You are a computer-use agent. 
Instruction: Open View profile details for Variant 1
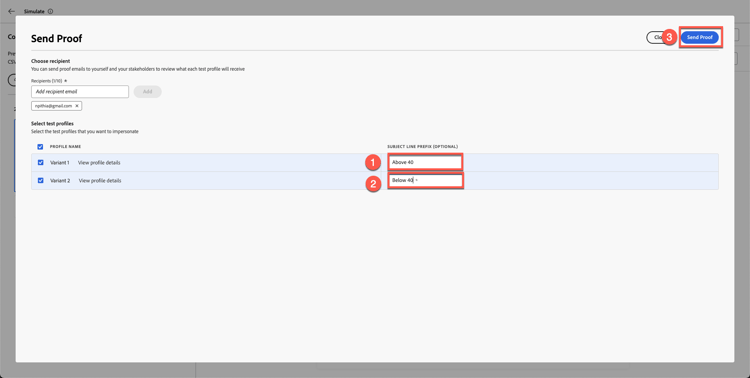(x=99, y=163)
